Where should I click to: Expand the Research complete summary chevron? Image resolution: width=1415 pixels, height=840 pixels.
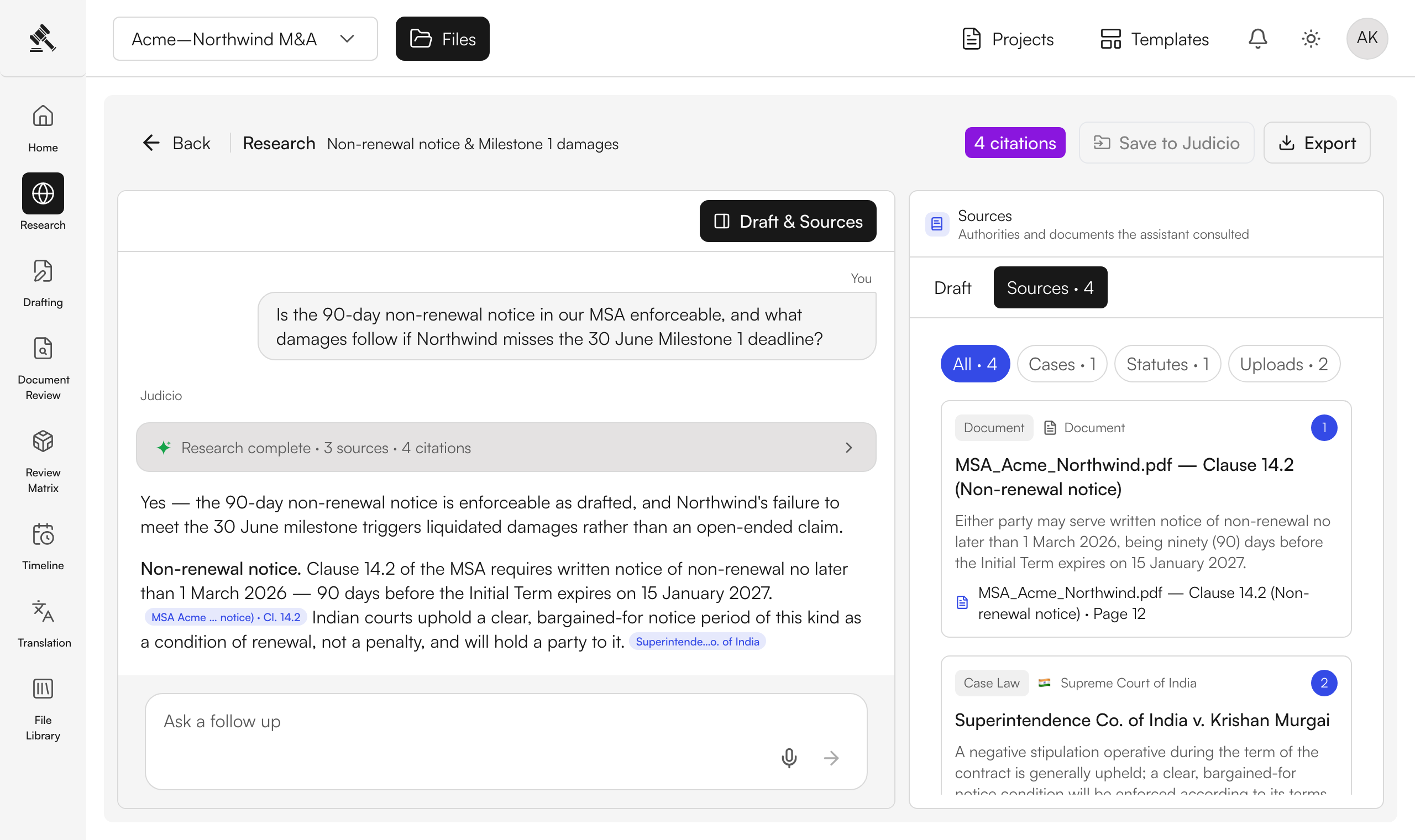pos(848,447)
